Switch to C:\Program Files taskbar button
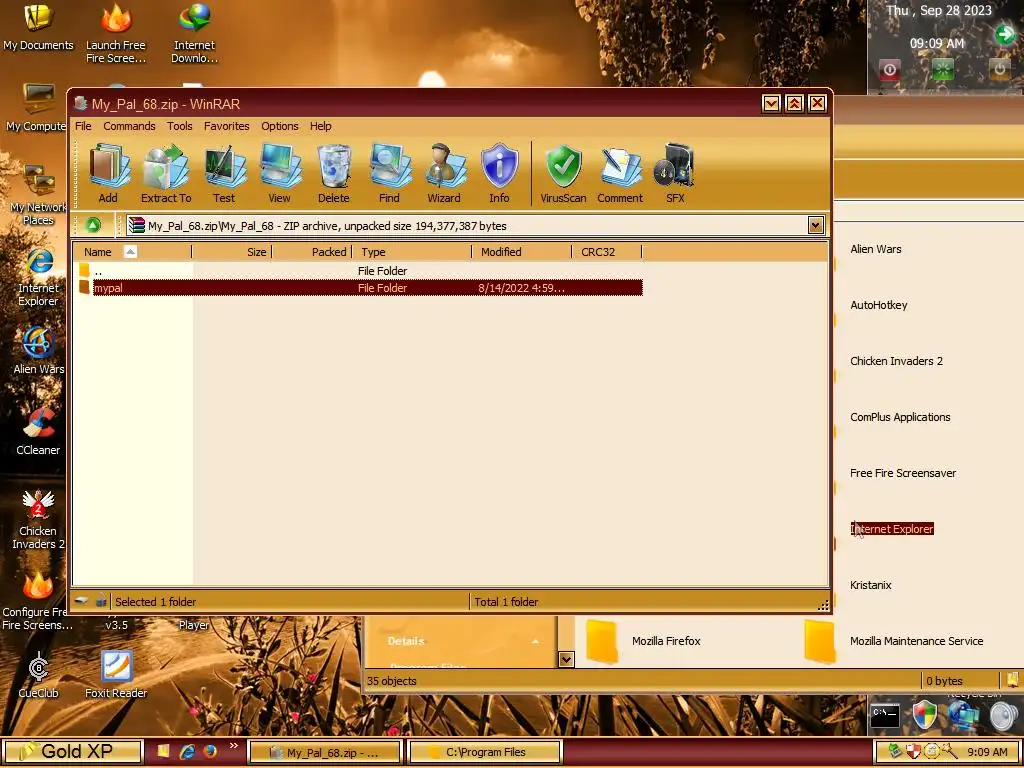This screenshot has width=1024, height=768. click(x=484, y=752)
